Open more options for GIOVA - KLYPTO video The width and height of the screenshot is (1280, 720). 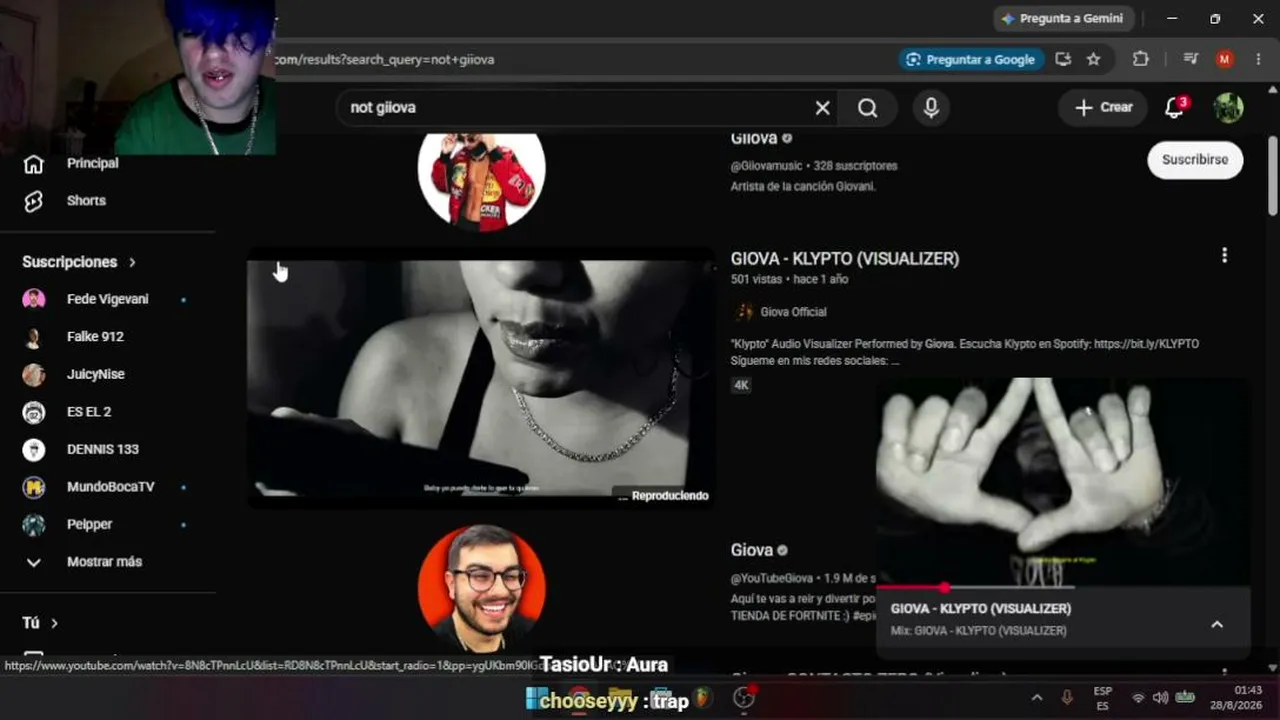coord(1224,256)
